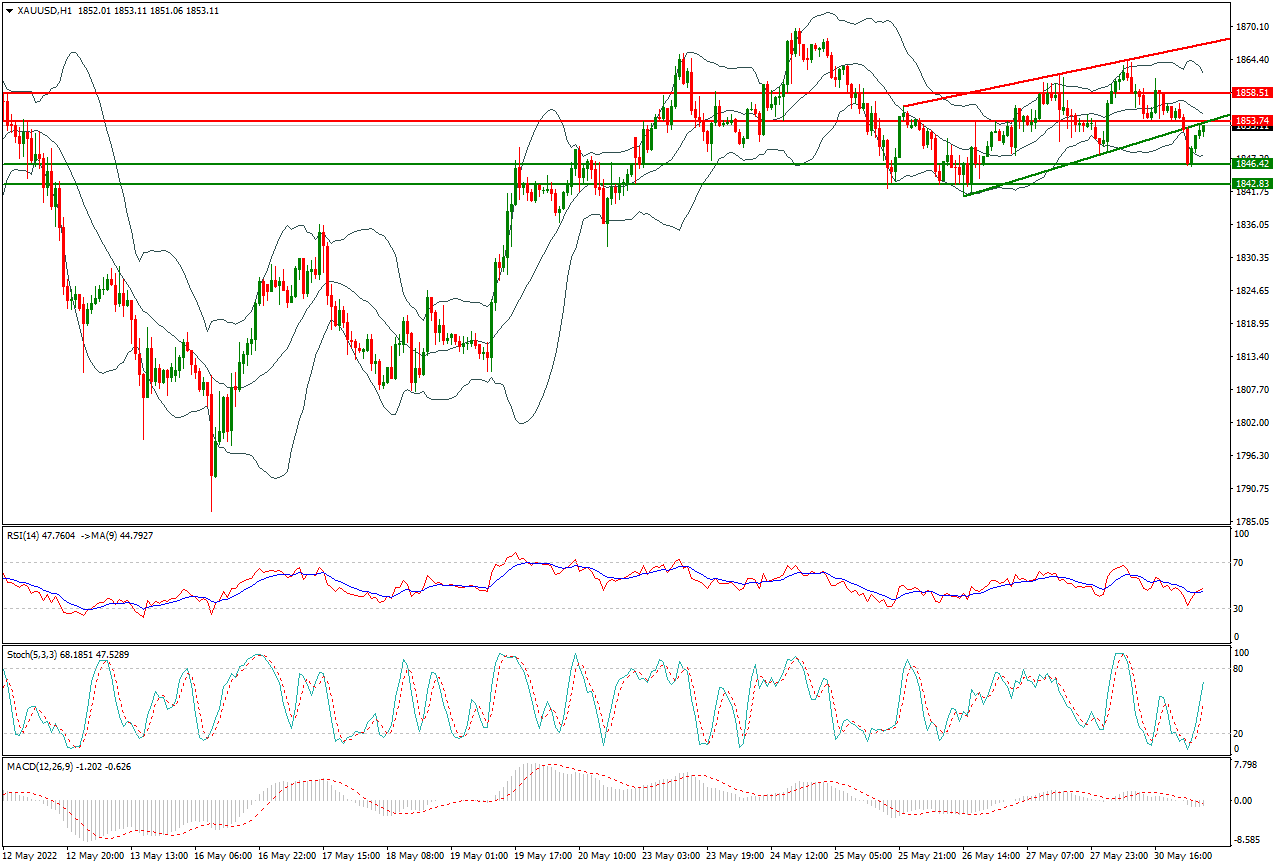Click the 17 May 15:00 time label
The image size is (1276, 867).
[352, 857]
